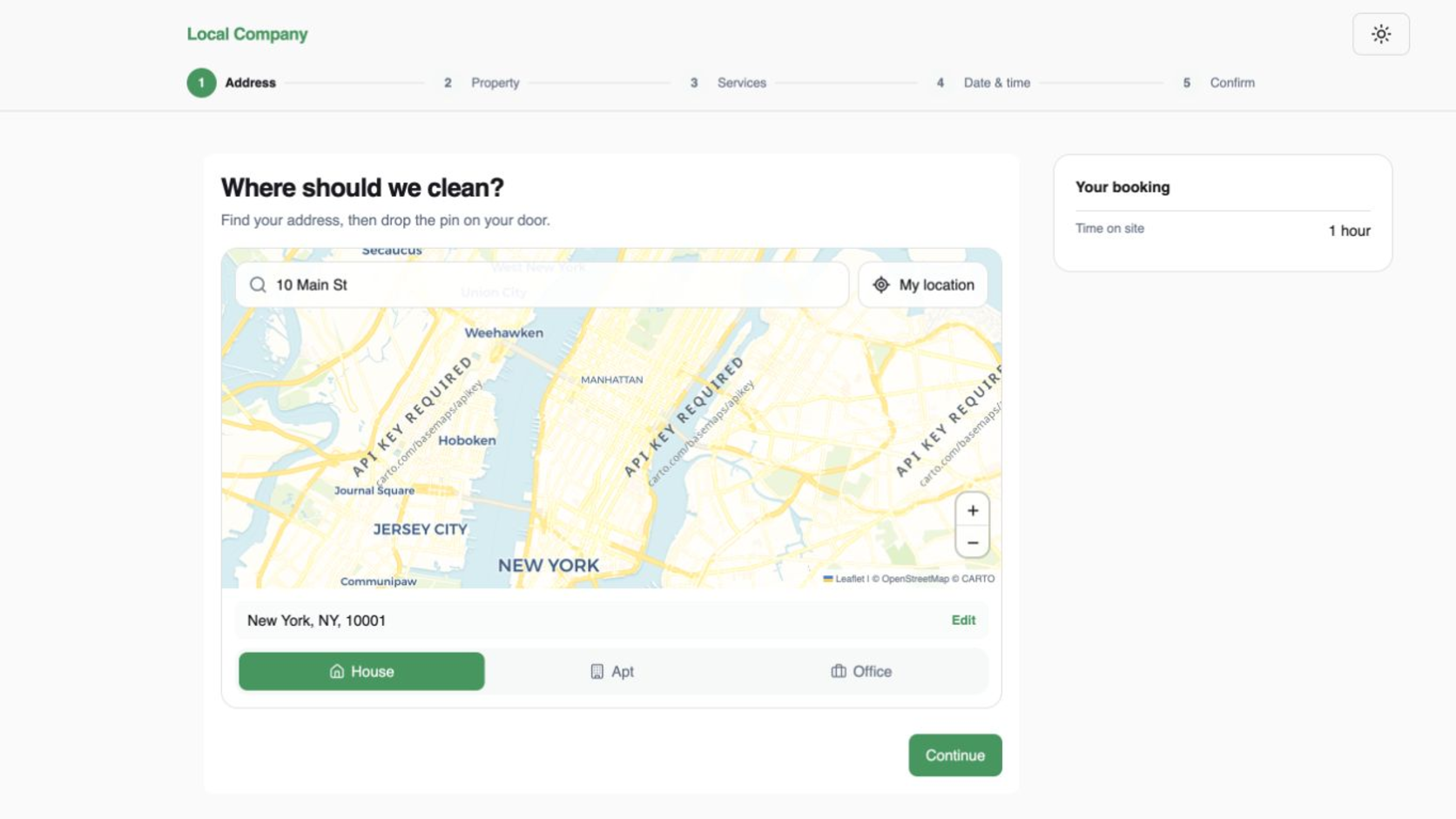Screen dimensions: 1456x819
Task: Toggle the light/dark theme sun icon
Action: (x=1380, y=34)
